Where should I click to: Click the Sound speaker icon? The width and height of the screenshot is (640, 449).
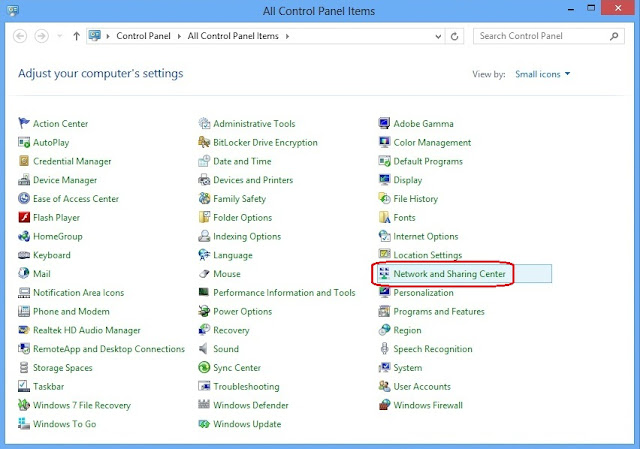click(203, 349)
